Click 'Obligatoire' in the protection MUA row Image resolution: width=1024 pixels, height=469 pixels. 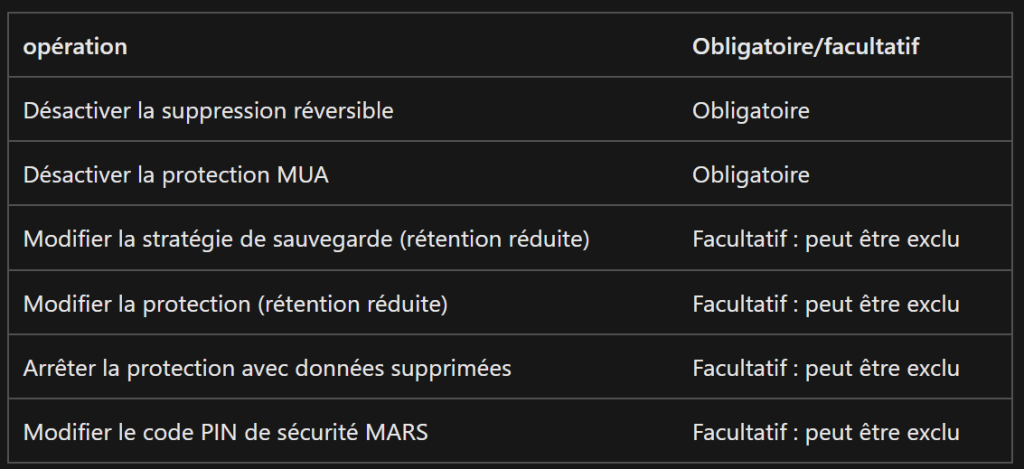pos(750,174)
